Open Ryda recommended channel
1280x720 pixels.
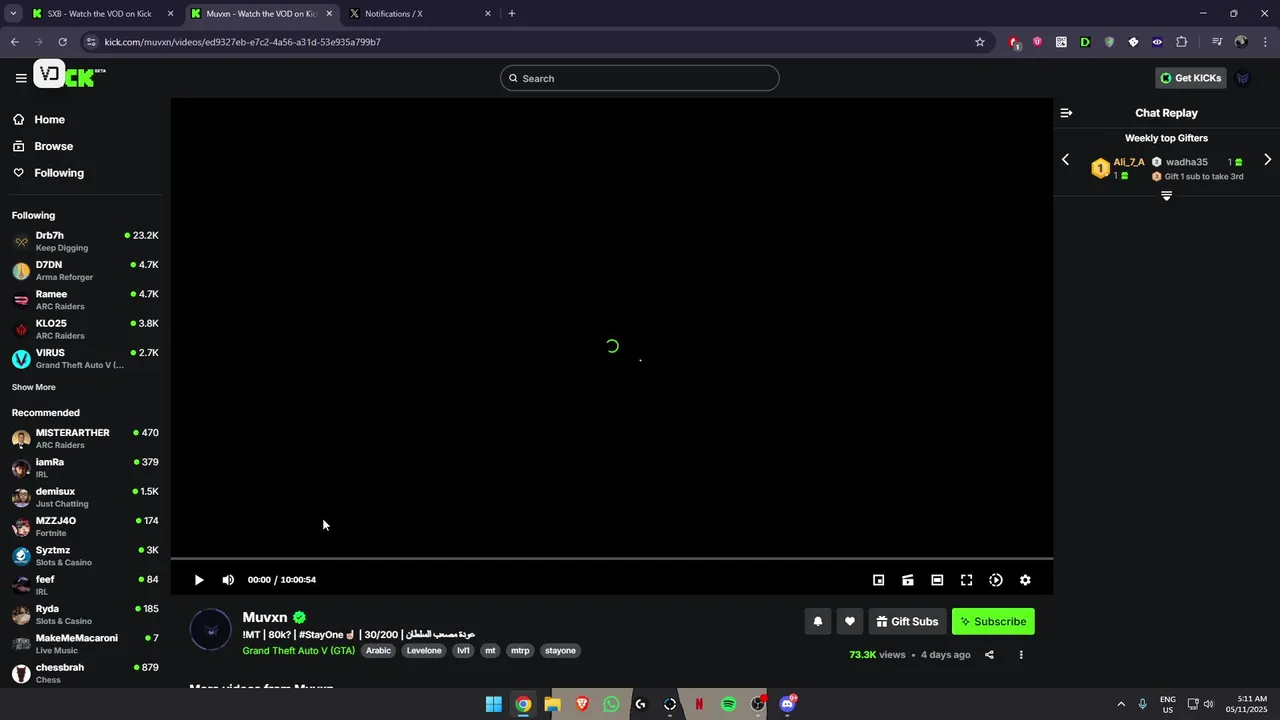tap(85, 614)
